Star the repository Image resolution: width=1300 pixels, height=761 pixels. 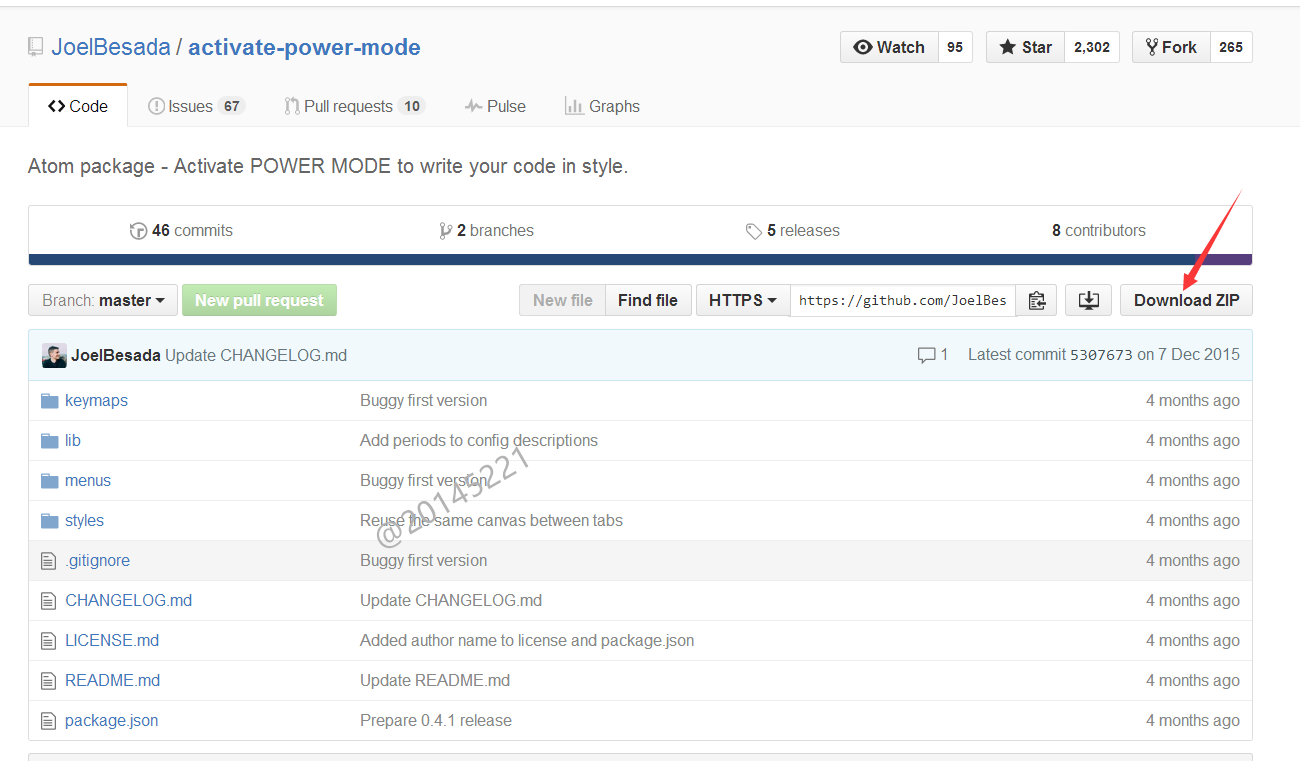(1025, 47)
